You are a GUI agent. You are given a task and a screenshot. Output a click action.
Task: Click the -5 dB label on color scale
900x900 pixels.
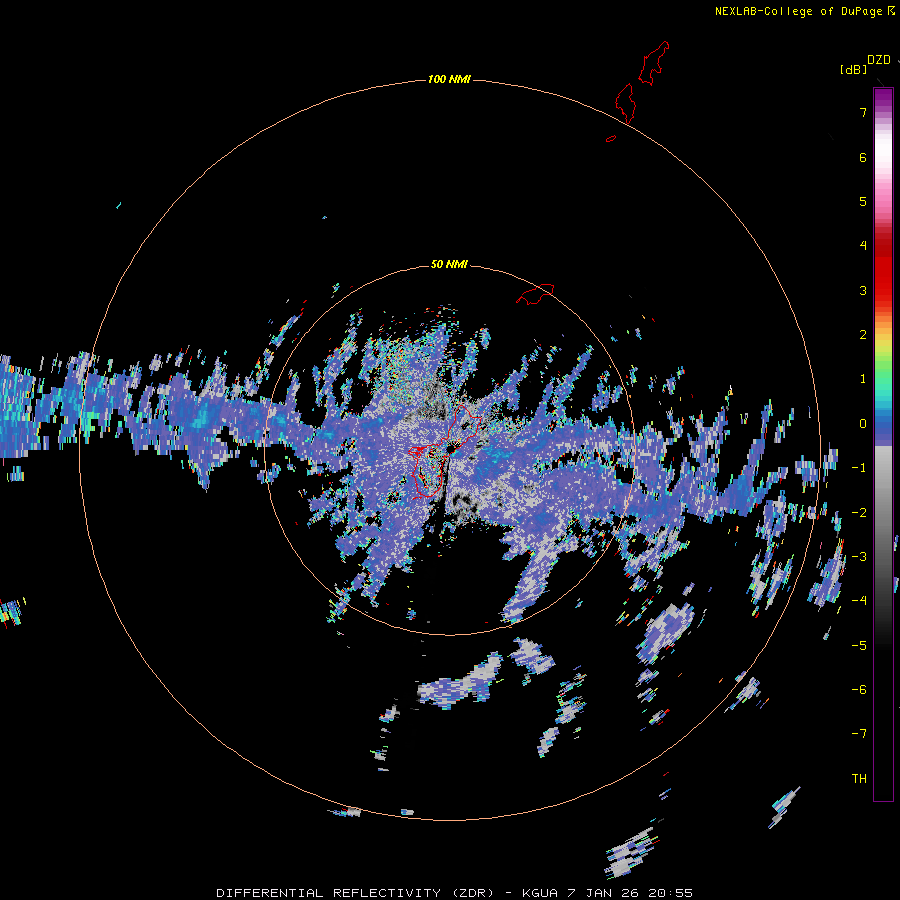click(859, 646)
